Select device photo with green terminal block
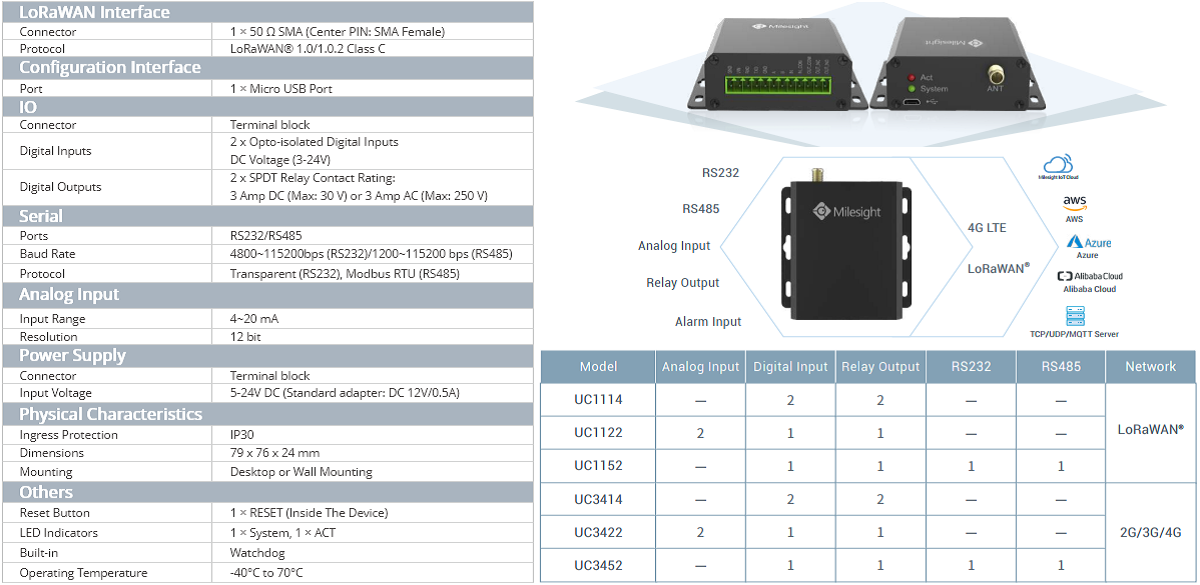This screenshot has height=585, width=1200. point(777,63)
